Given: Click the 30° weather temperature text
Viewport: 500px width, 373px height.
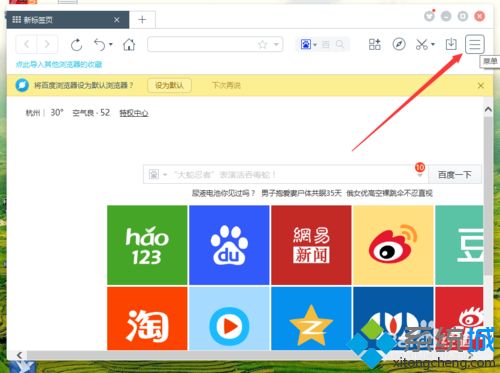Looking at the screenshot, I should (x=57, y=113).
